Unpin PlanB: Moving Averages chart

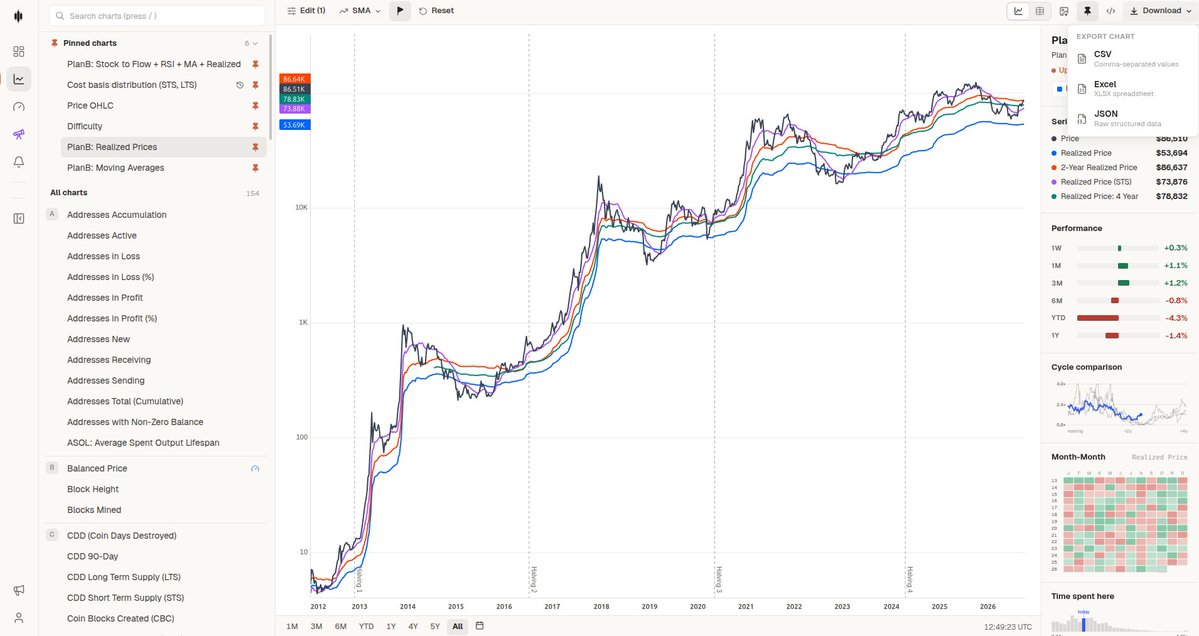pyautogui.click(x=255, y=167)
